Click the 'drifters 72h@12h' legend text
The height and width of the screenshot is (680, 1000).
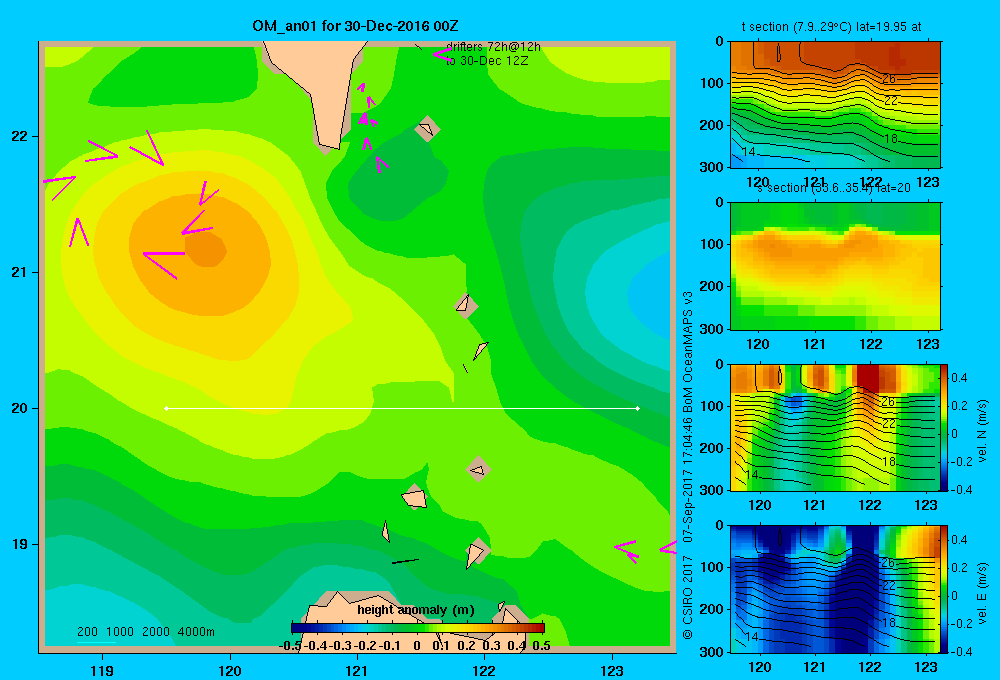[493, 47]
